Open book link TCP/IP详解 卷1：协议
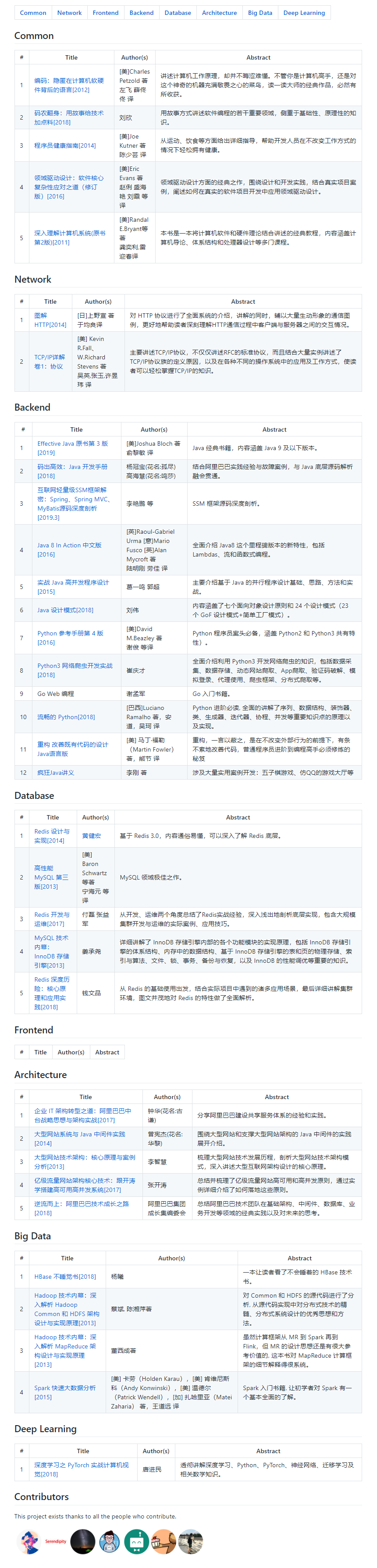377x1568 pixels. click(x=50, y=362)
